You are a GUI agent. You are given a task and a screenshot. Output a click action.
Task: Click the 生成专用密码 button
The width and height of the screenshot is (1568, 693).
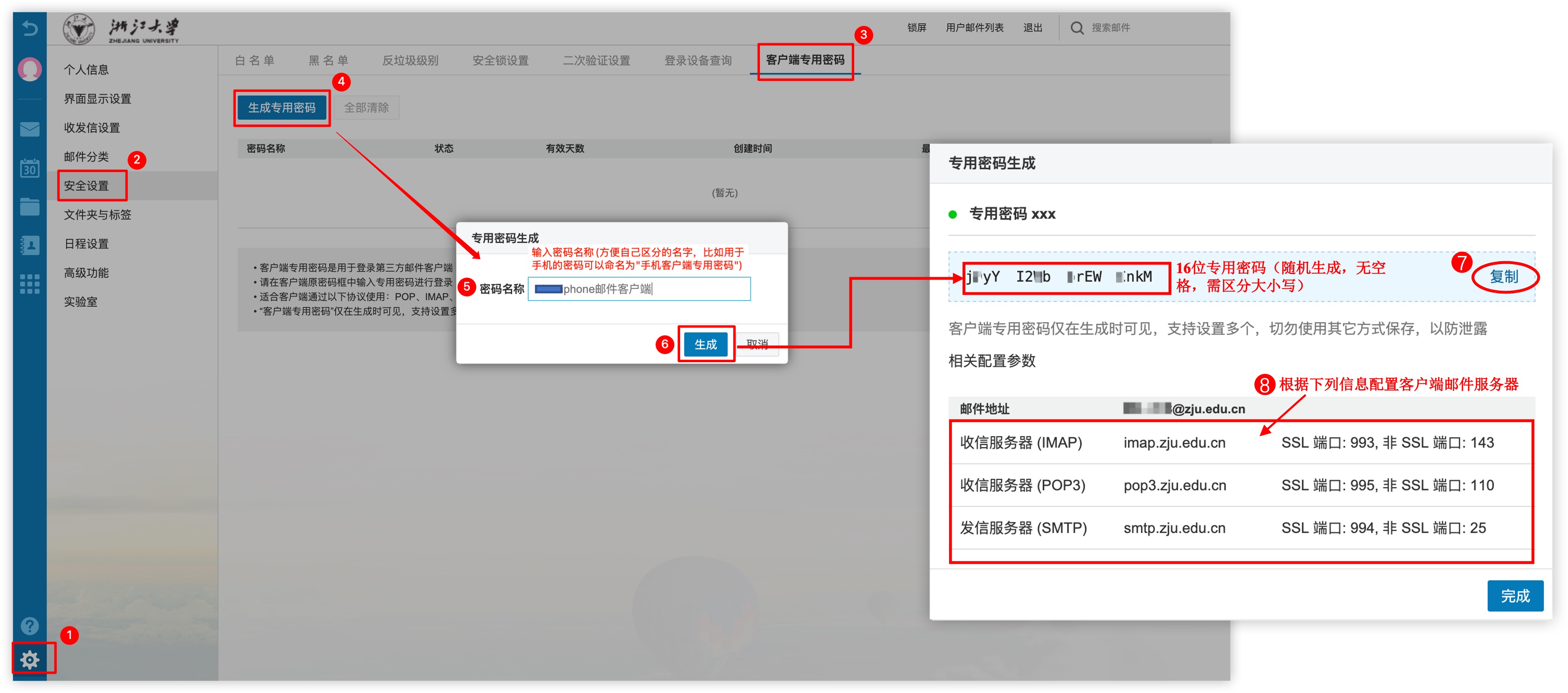[282, 107]
